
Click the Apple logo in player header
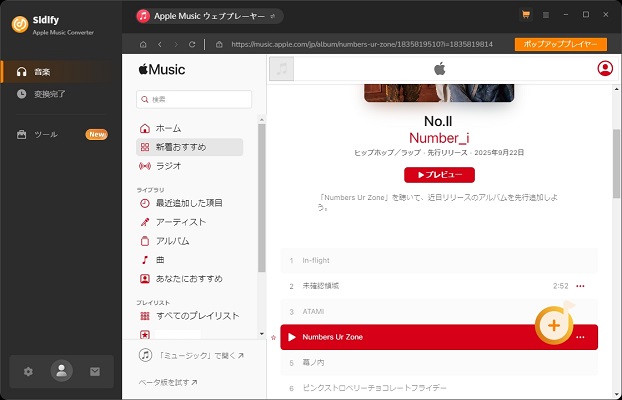(x=440, y=69)
